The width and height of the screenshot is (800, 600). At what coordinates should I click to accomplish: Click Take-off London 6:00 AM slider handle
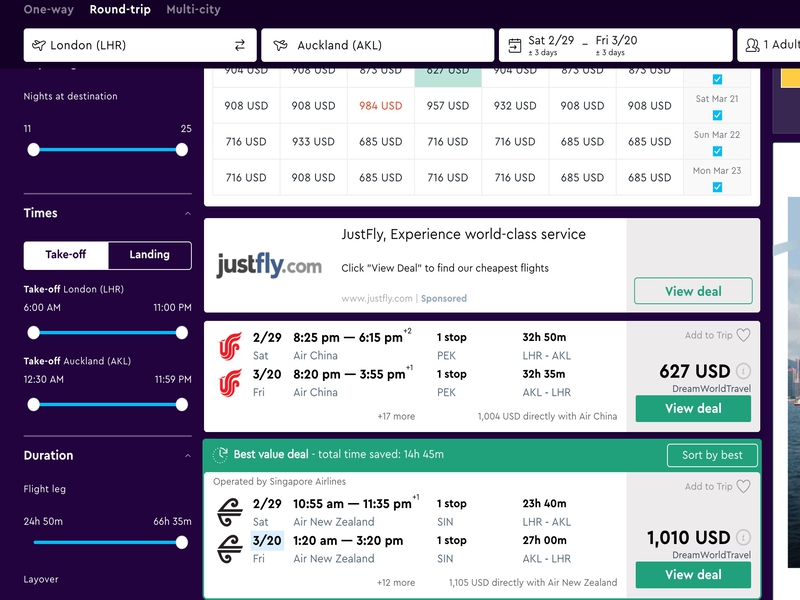click(x=34, y=333)
